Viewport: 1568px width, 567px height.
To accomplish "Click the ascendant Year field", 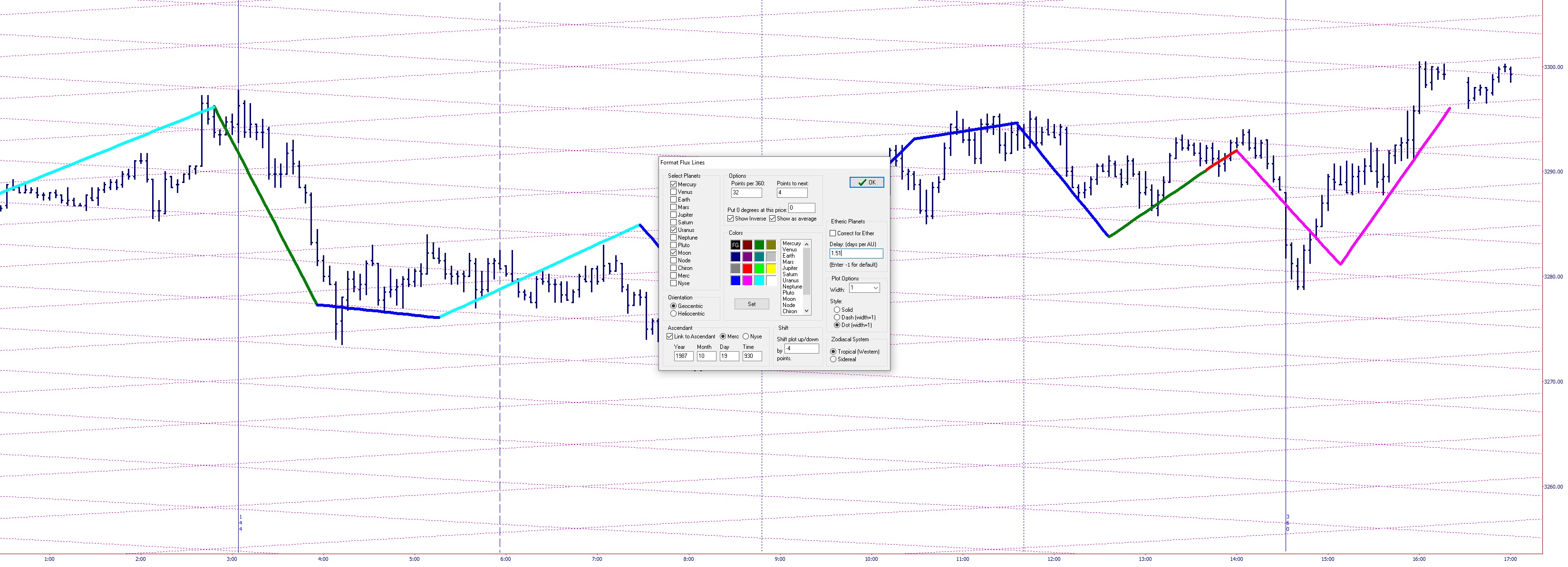I will tap(684, 356).
